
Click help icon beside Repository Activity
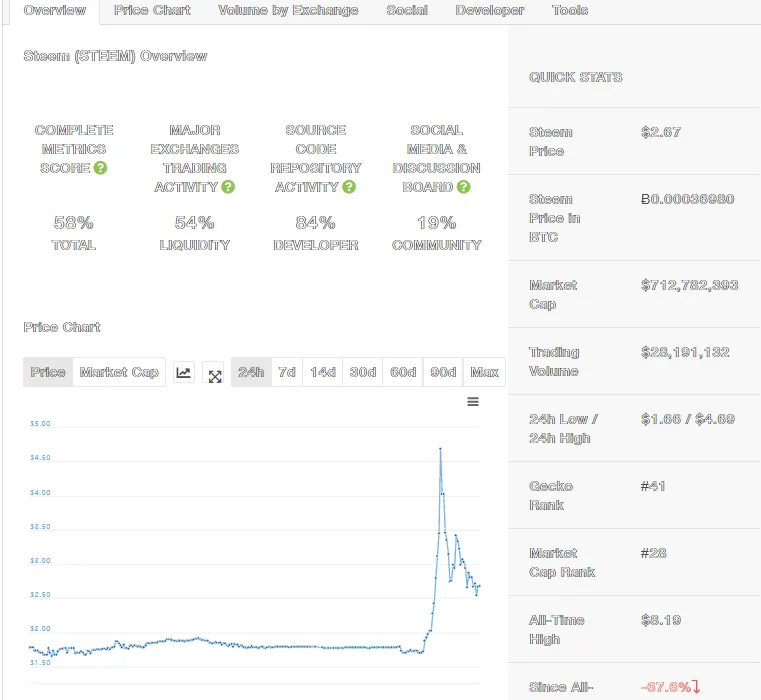click(x=349, y=187)
